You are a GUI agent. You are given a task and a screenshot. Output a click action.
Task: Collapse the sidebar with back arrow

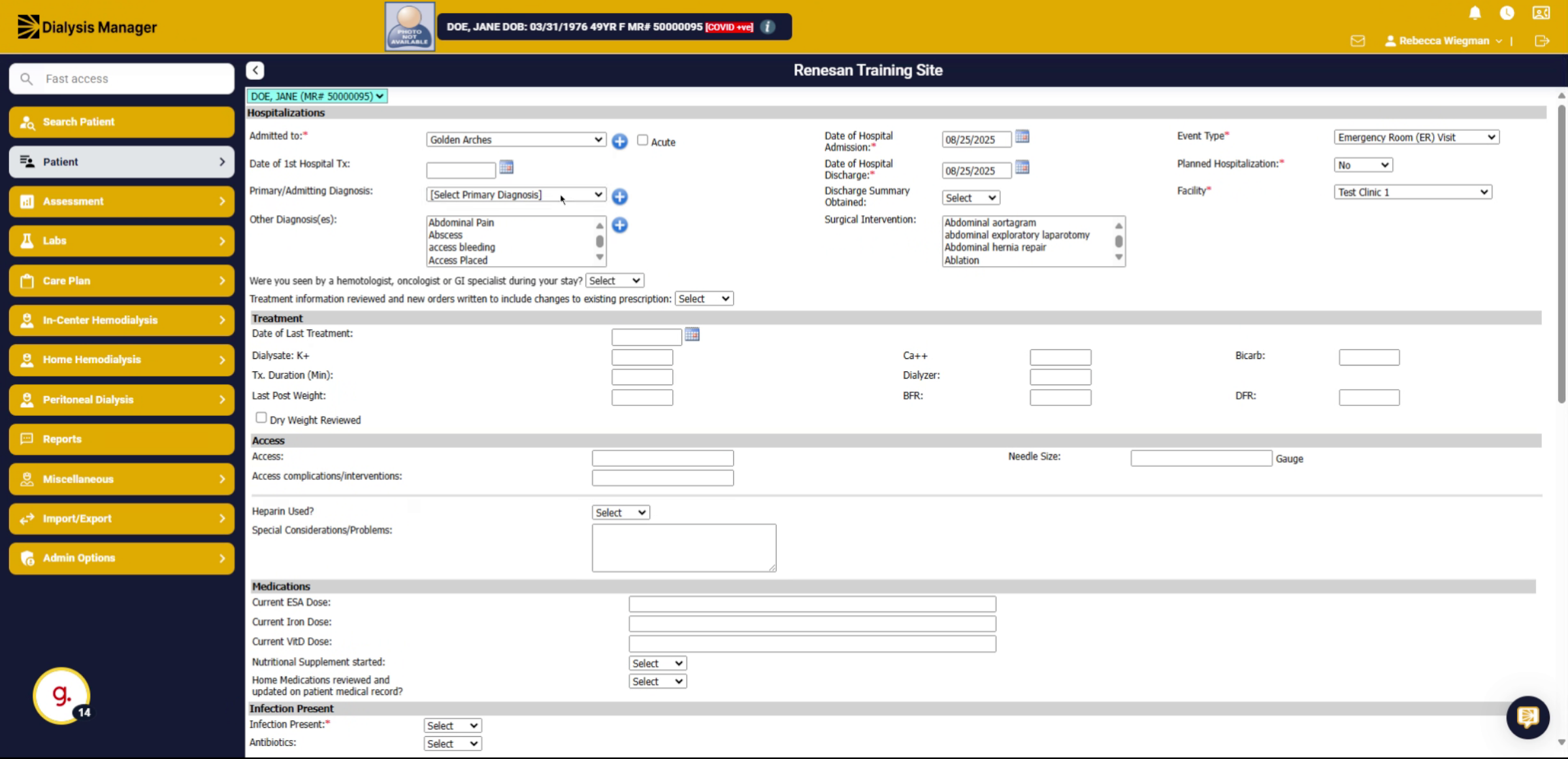tap(255, 70)
